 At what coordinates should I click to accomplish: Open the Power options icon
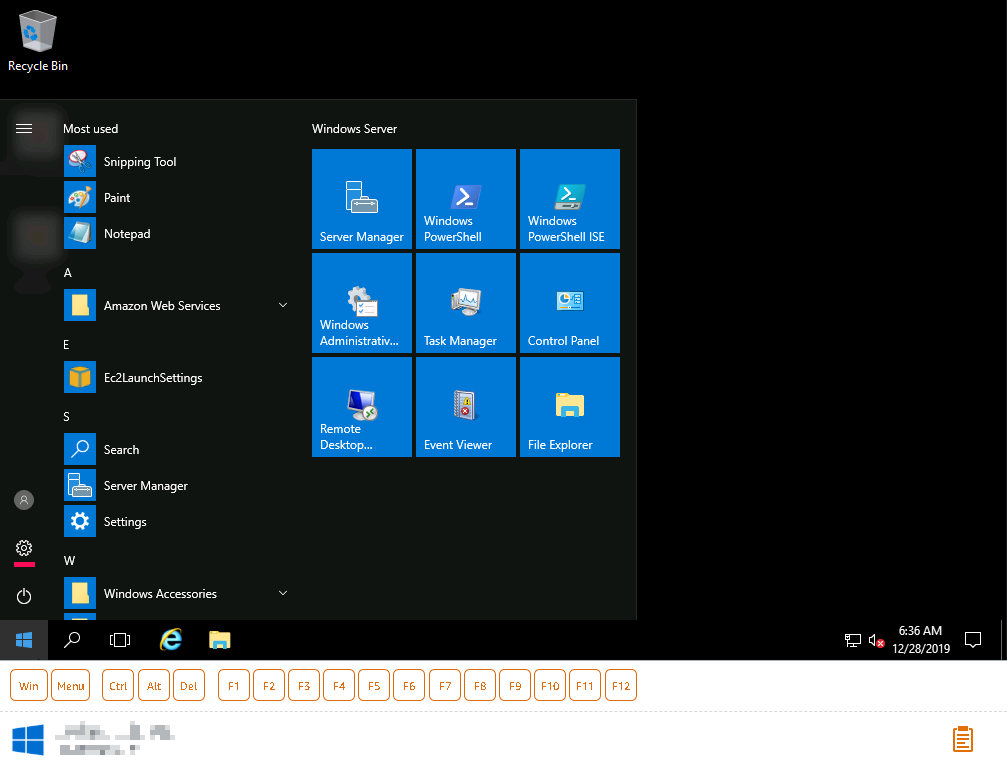(24, 596)
